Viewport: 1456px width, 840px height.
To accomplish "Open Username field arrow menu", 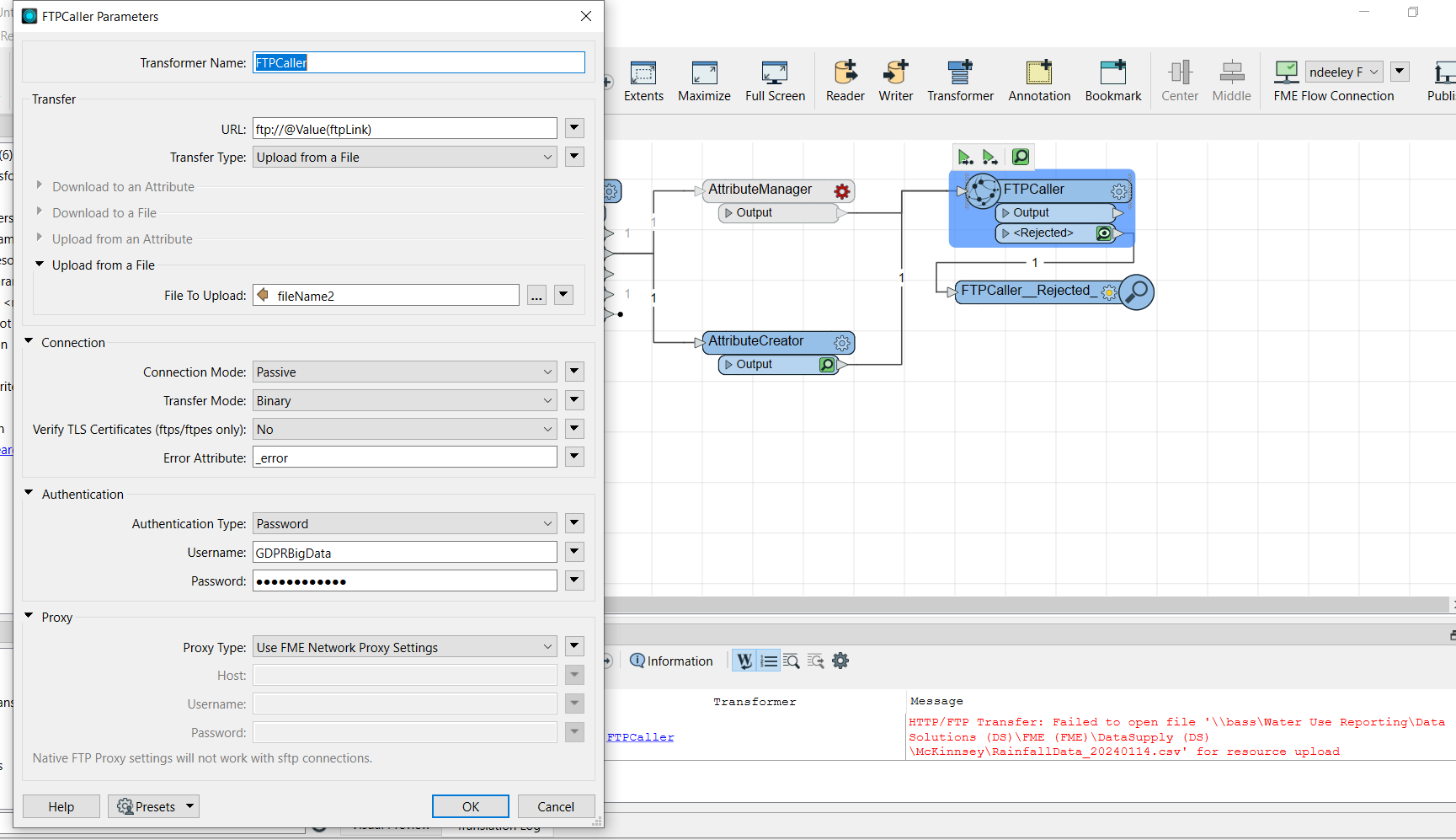I will pyautogui.click(x=574, y=553).
